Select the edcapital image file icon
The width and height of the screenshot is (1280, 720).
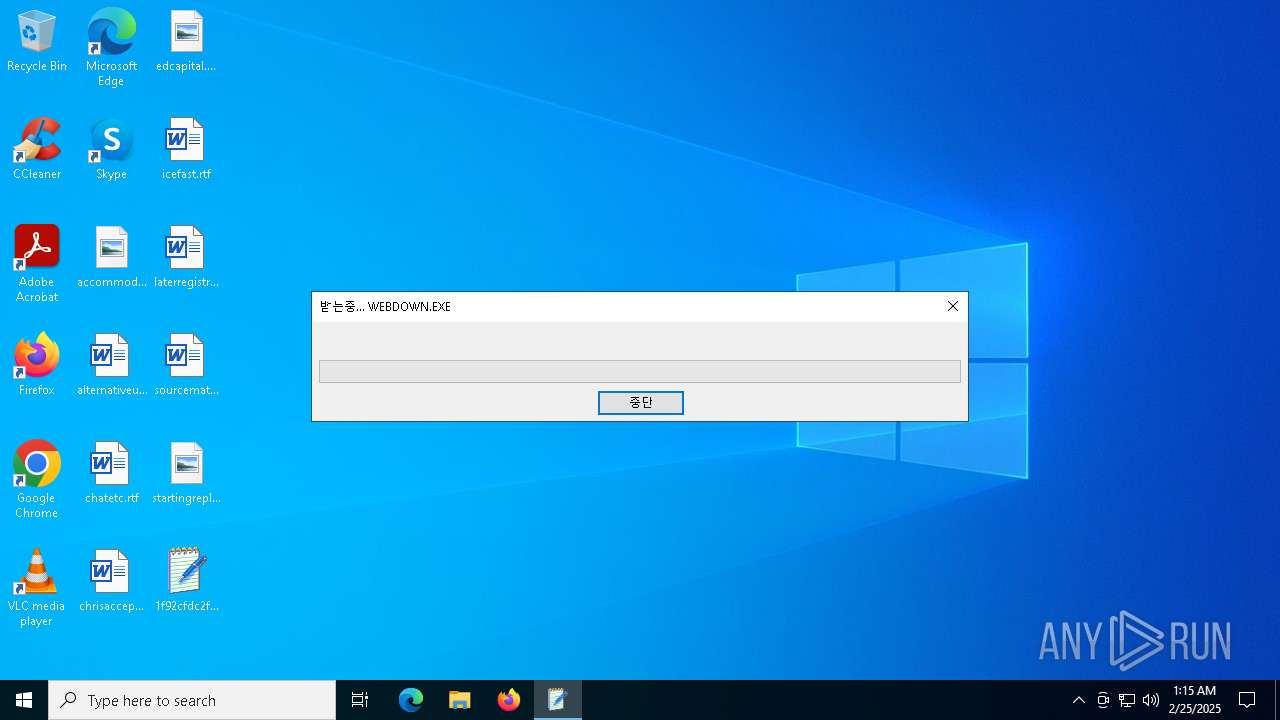coord(186,42)
